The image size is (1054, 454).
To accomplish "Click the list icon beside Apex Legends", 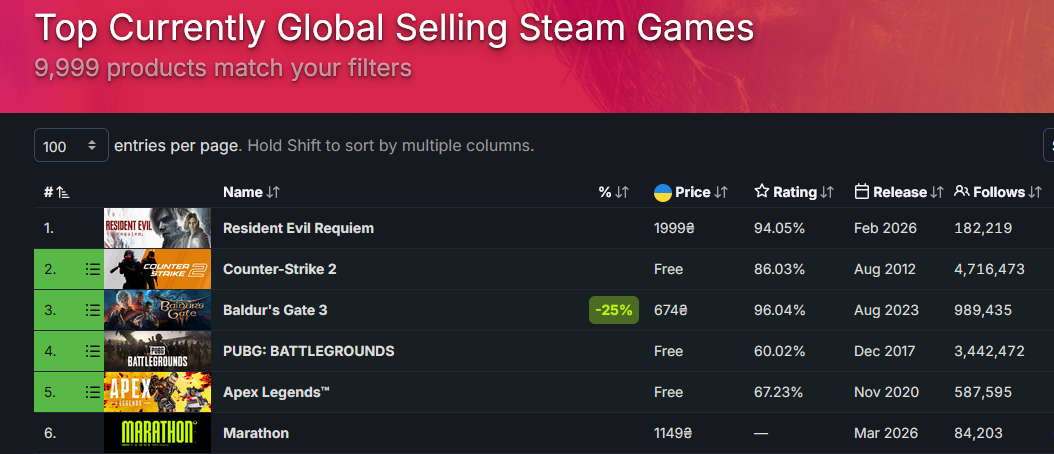I will (93, 392).
